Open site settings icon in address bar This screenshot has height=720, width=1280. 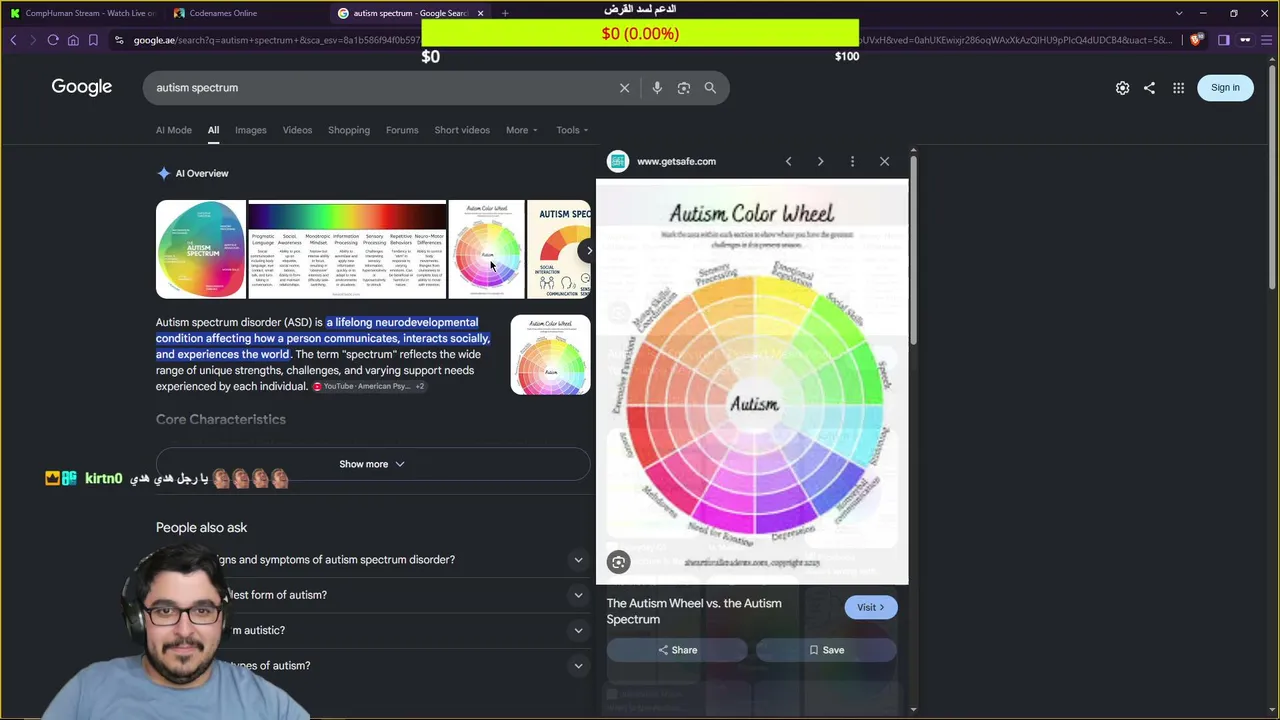click(x=119, y=40)
